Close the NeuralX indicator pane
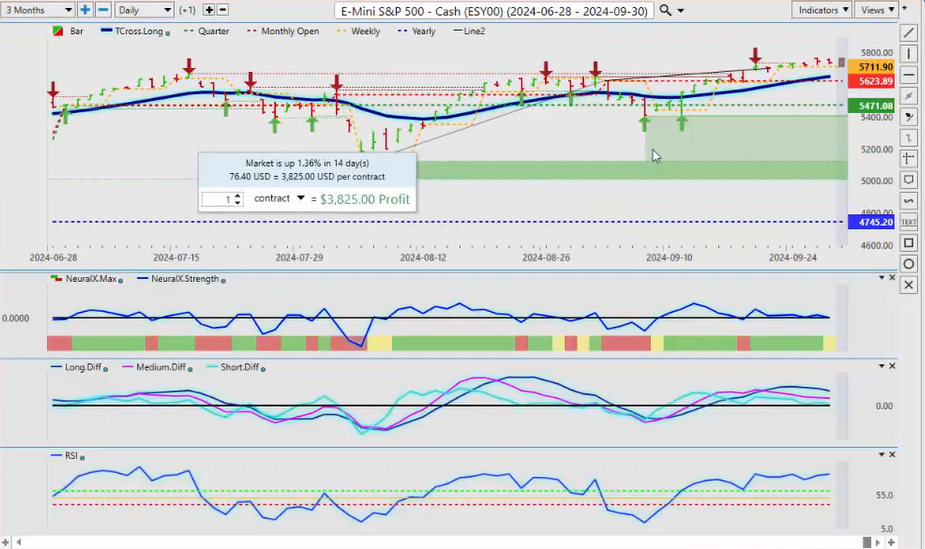 (x=892, y=277)
